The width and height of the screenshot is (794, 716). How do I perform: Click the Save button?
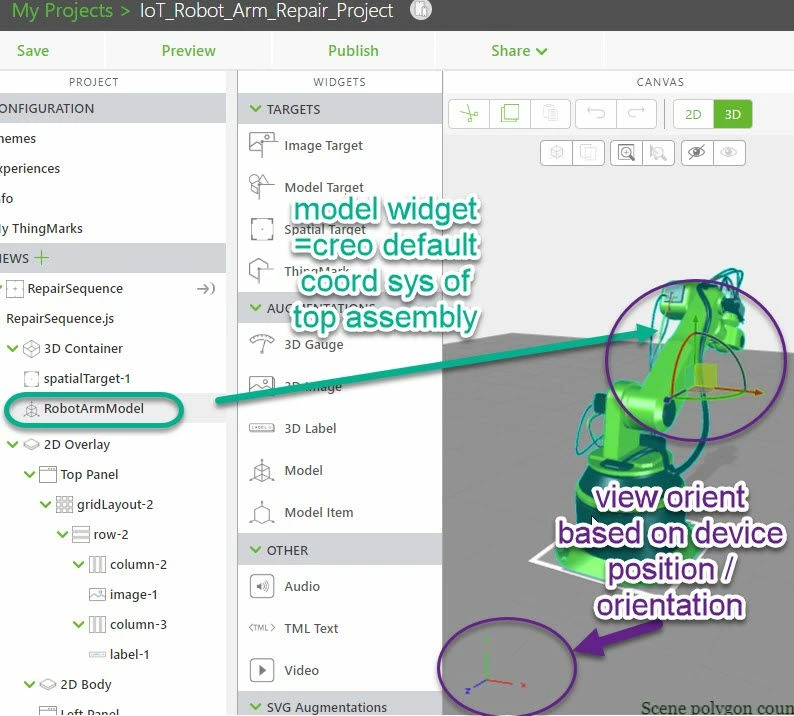pyautogui.click(x=33, y=51)
